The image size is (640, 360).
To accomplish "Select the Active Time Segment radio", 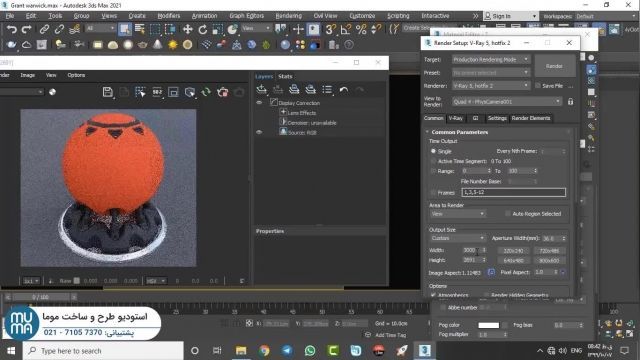I will (433, 161).
